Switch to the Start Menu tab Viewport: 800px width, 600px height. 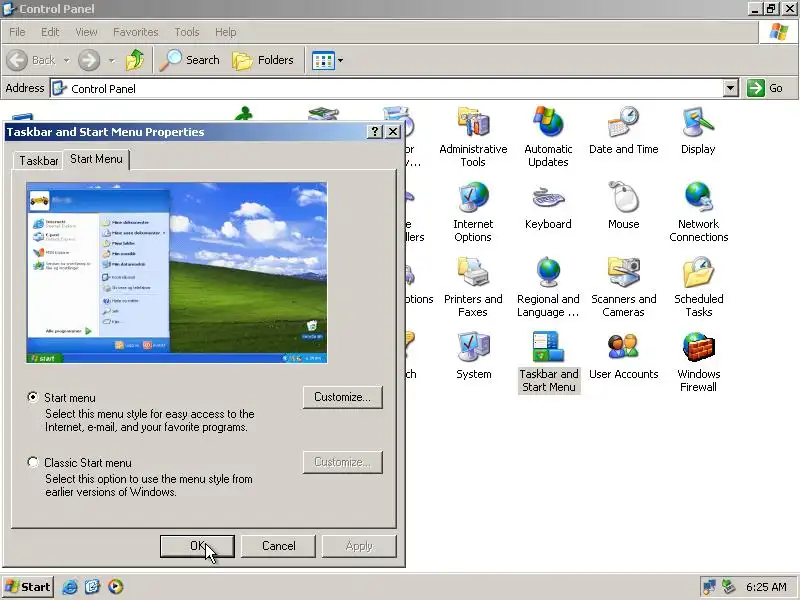(96, 159)
